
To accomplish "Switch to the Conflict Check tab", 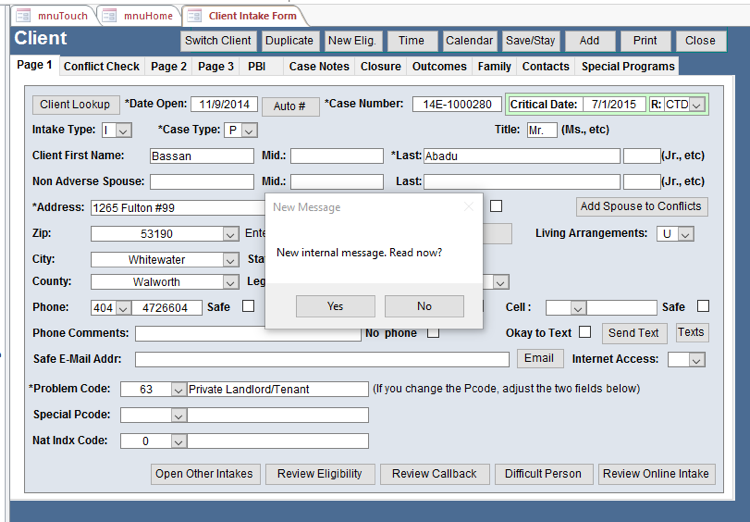I will click(101, 67).
